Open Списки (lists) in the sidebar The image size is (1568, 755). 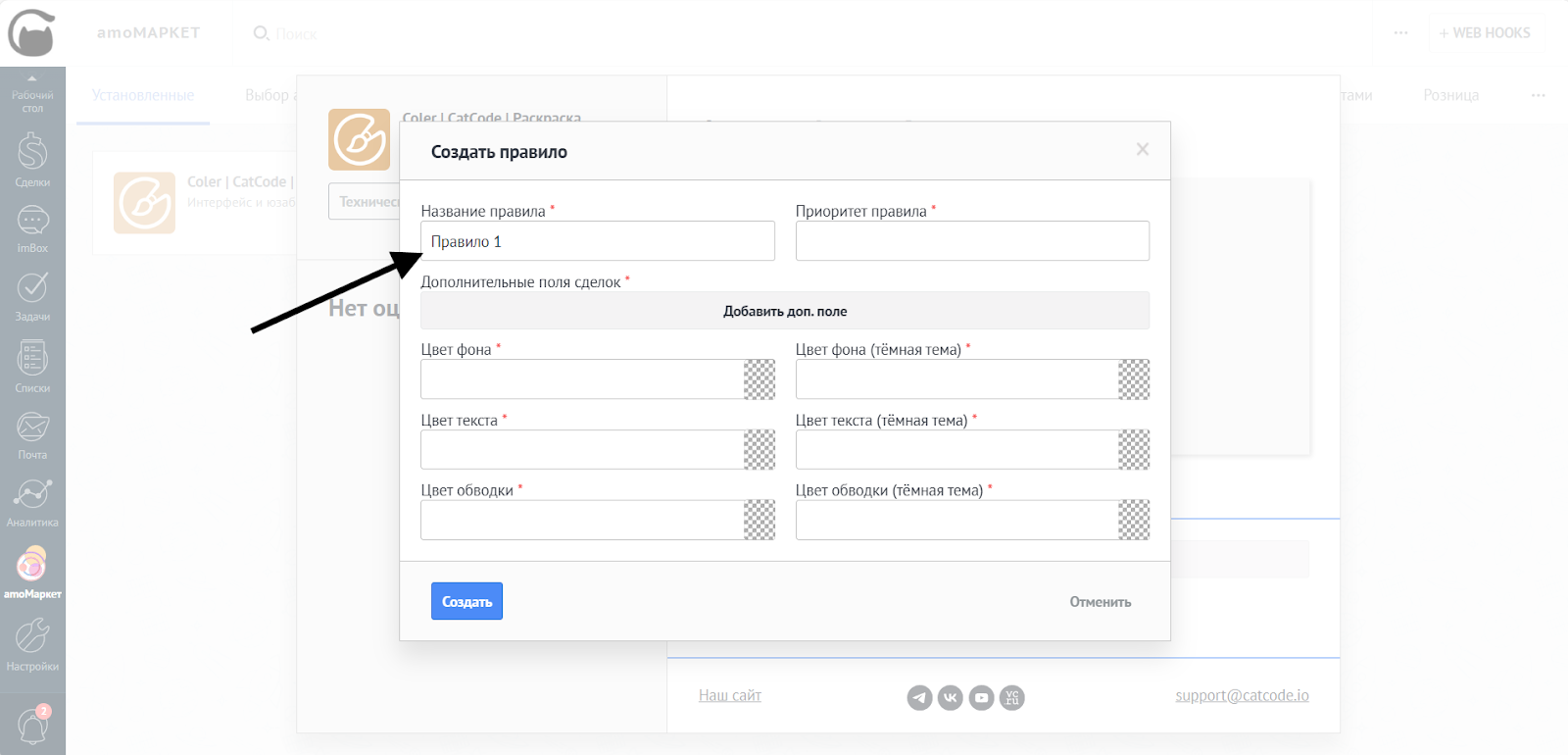32,366
